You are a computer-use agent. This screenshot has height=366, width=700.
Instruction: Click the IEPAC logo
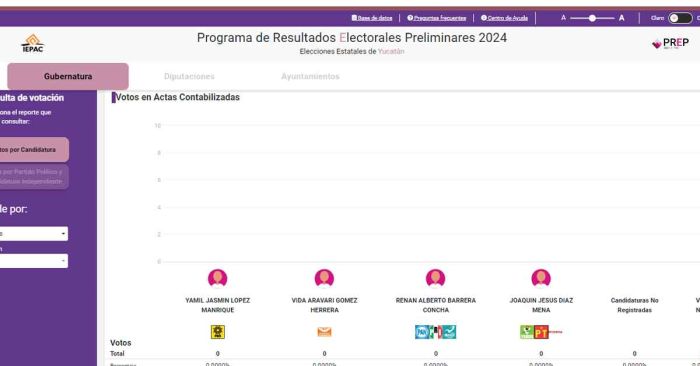click(33, 44)
